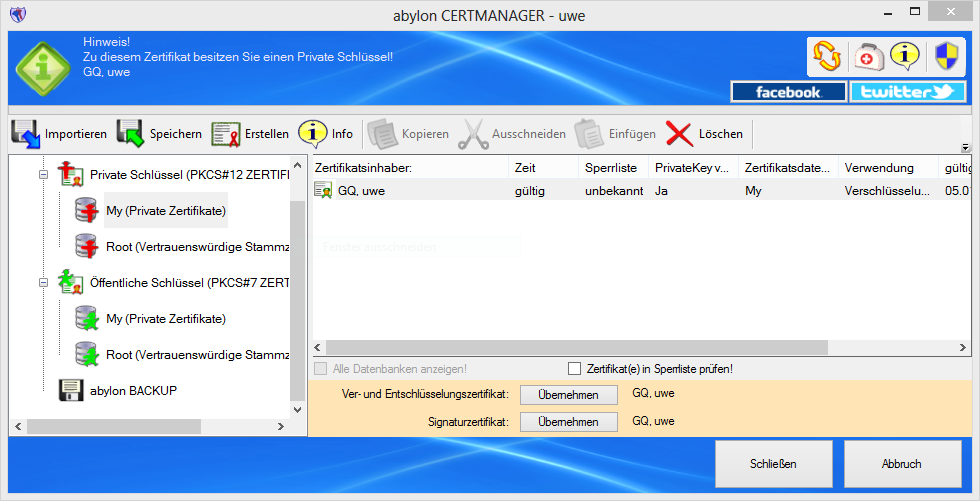Open the twitter link button
This screenshot has height=501, width=980.
pyautogui.click(x=908, y=92)
